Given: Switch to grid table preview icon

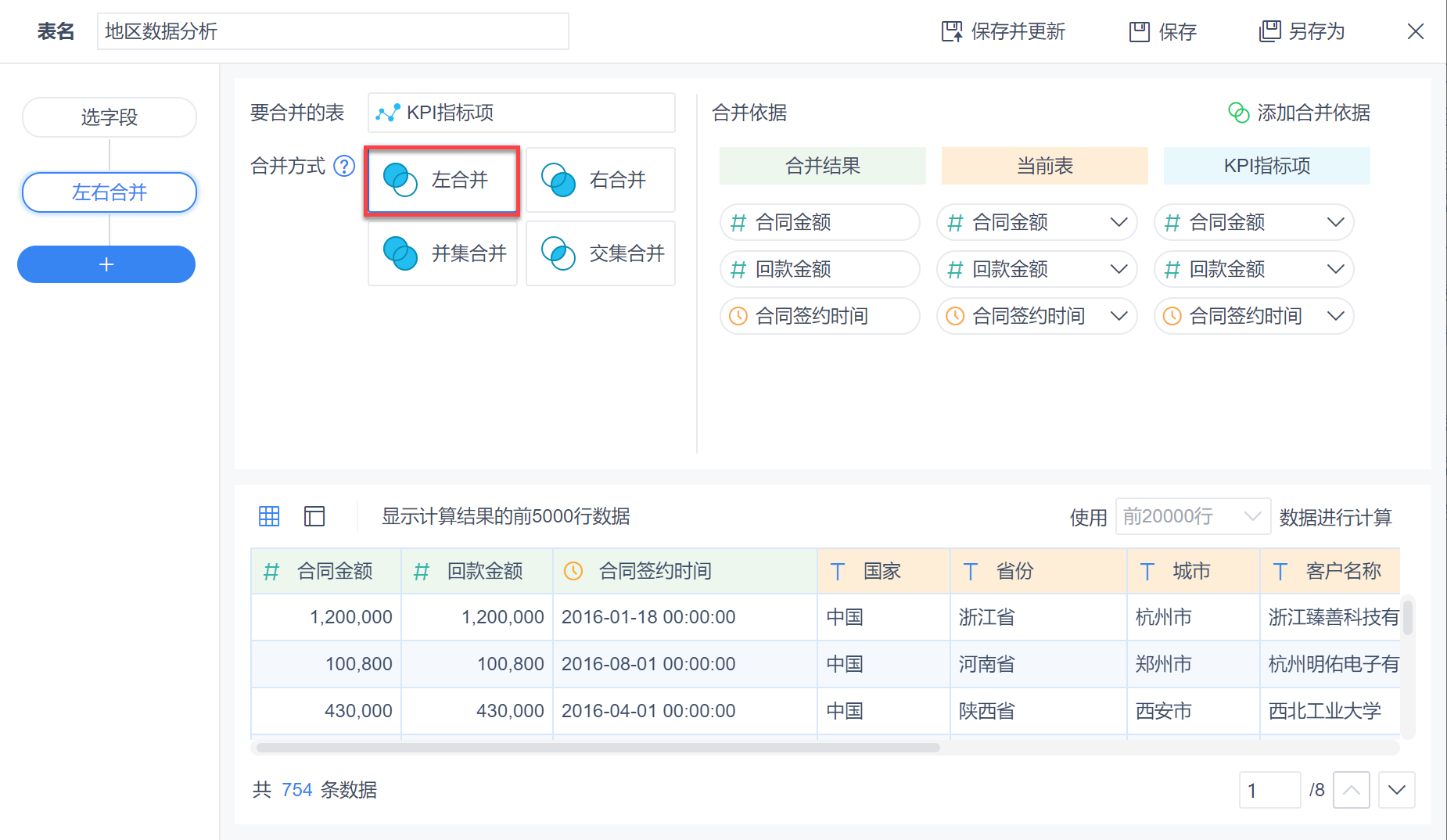Looking at the screenshot, I should [x=269, y=516].
